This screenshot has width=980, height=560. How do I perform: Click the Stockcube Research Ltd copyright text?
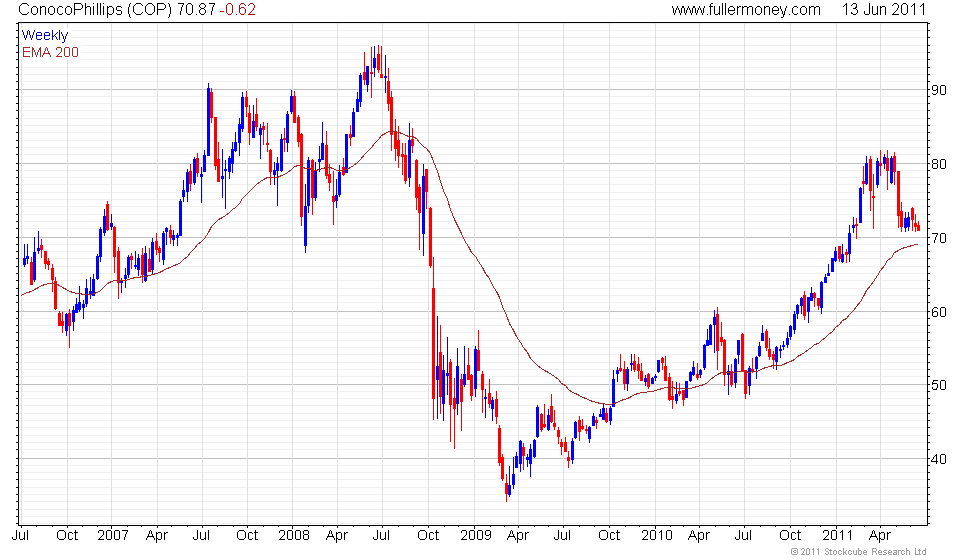[859, 552]
